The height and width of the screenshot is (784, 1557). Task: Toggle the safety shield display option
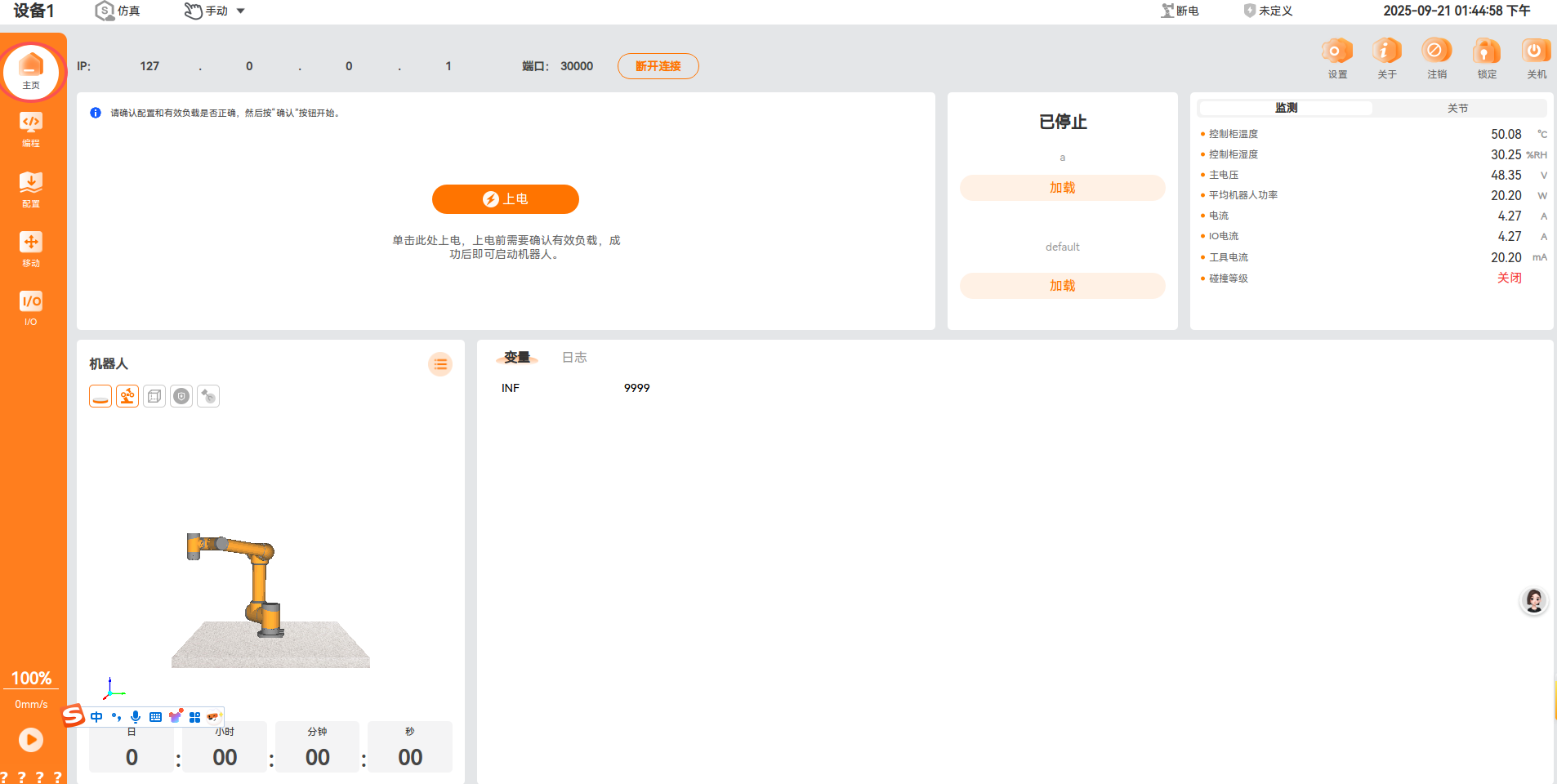(x=181, y=396)
